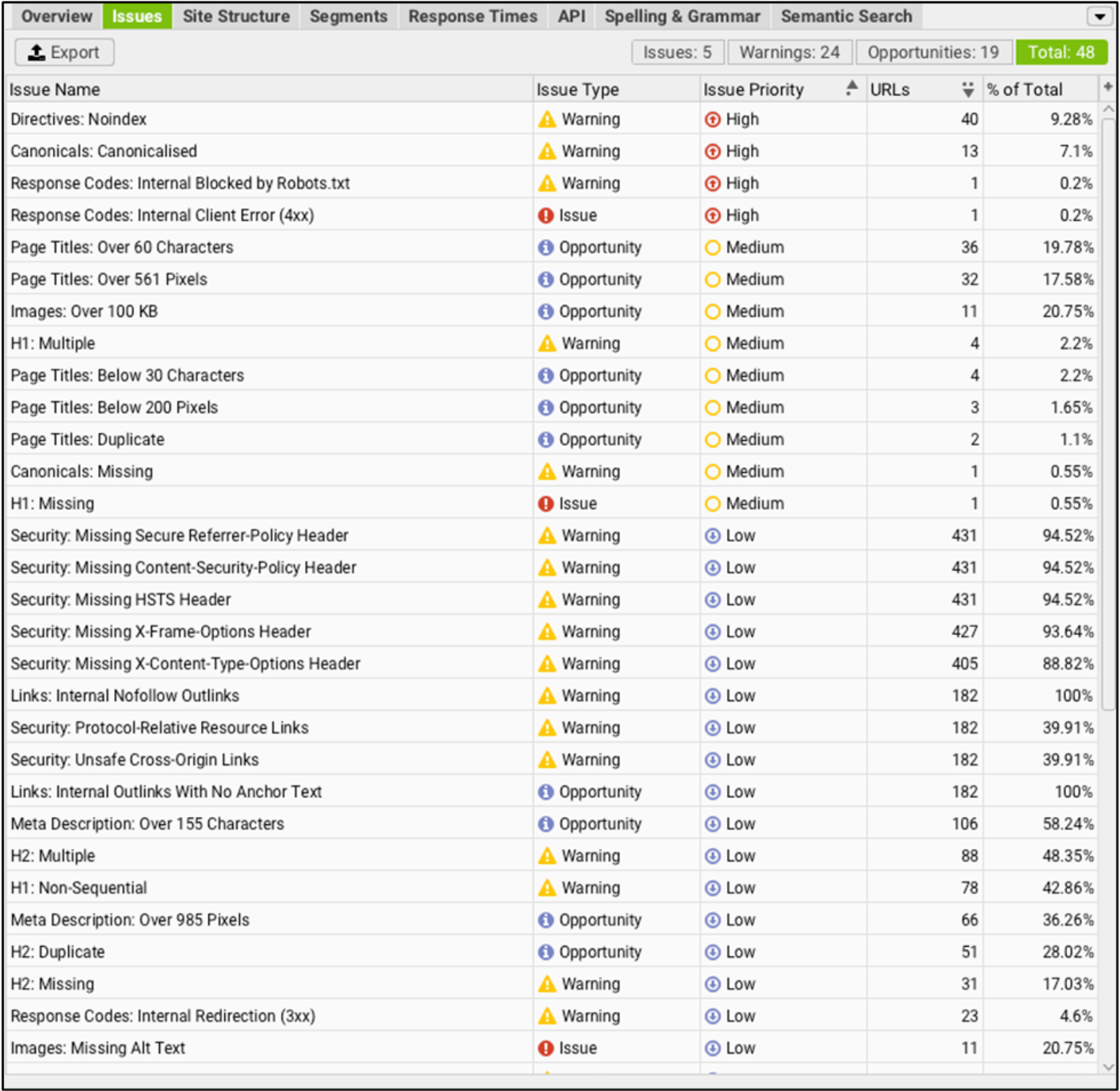Show Total: 48 filter
This screenshot has width=1120, height=1091.
1061,52
